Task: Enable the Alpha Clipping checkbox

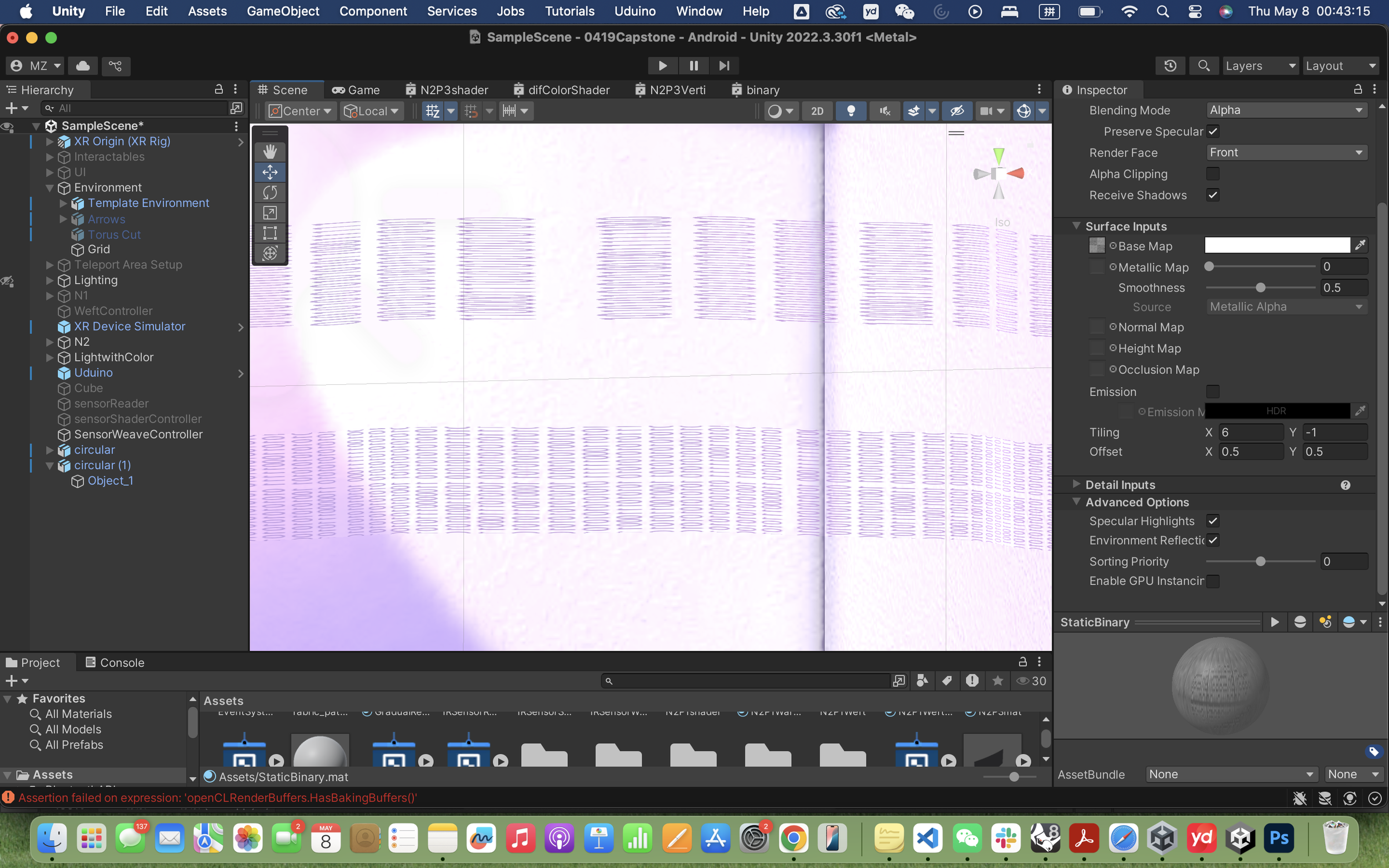Action: tap(1213, 174)
